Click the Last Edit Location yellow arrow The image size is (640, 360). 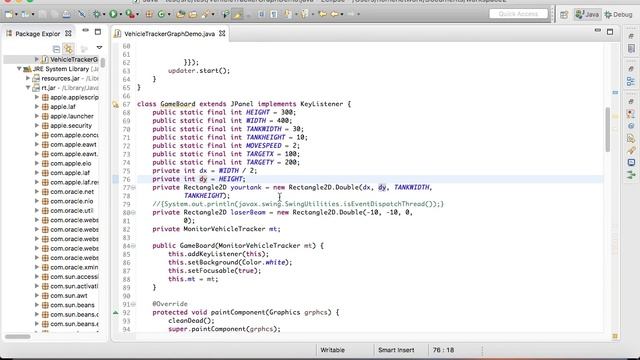pyautogui.click(x=322, y=14)
